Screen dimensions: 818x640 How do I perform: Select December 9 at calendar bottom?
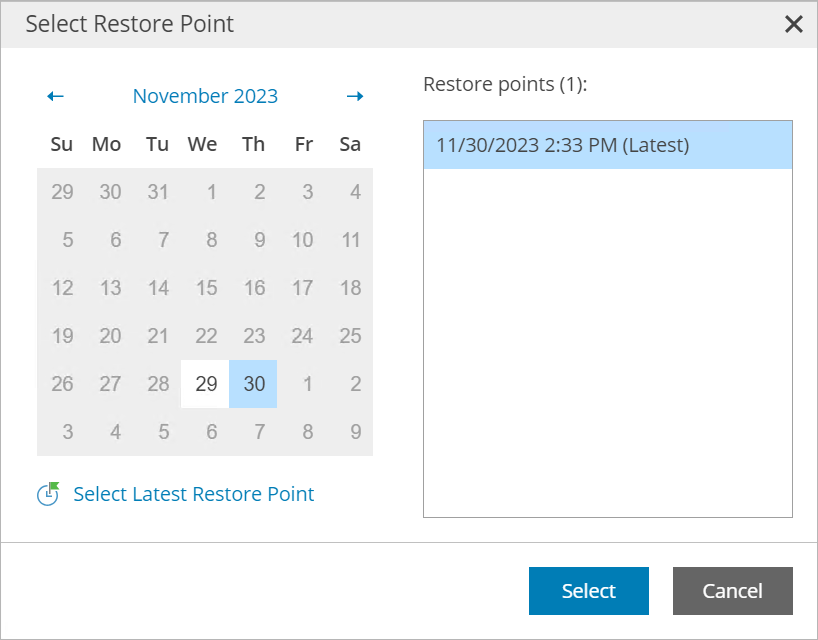[350, 432]
